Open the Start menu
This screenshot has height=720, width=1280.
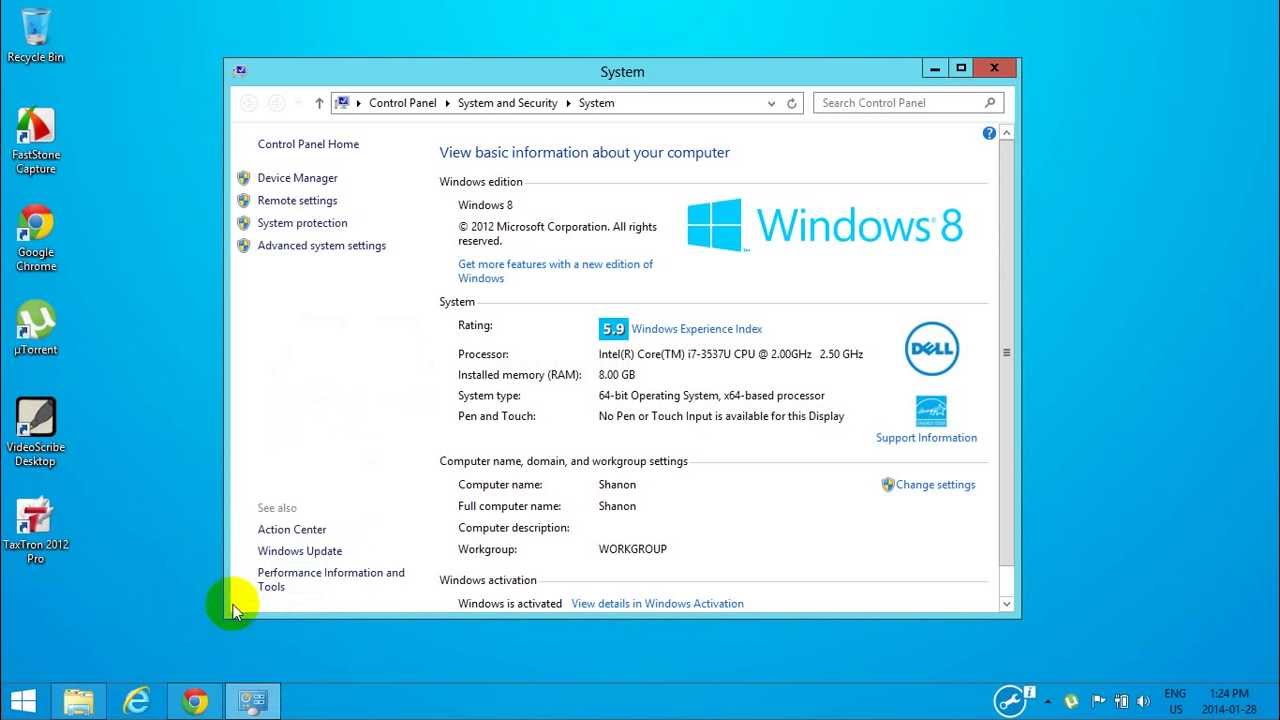tap(21, 699)
